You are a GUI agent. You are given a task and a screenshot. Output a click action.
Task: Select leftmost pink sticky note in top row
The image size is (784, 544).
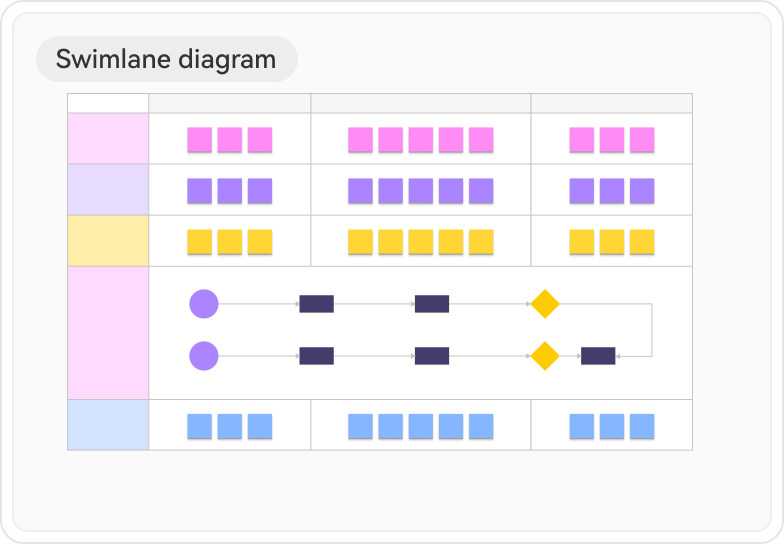[200, 139]
